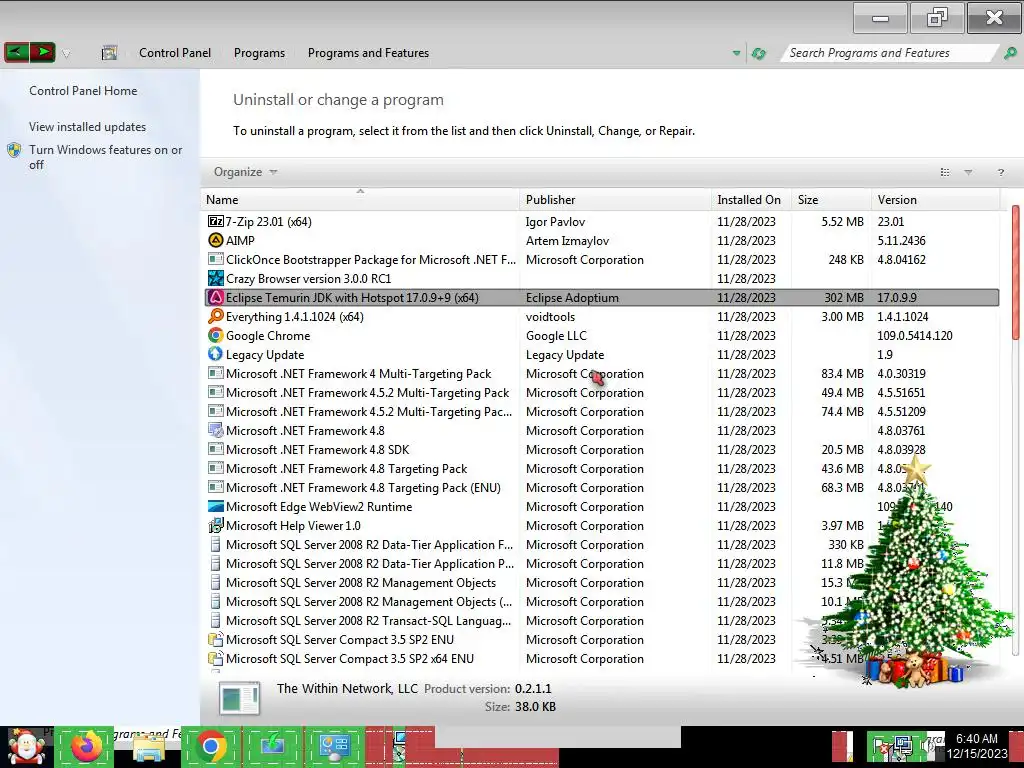Click the Google Chrome list icon
Screen dimensions: 1024x768
coord(216,335)
